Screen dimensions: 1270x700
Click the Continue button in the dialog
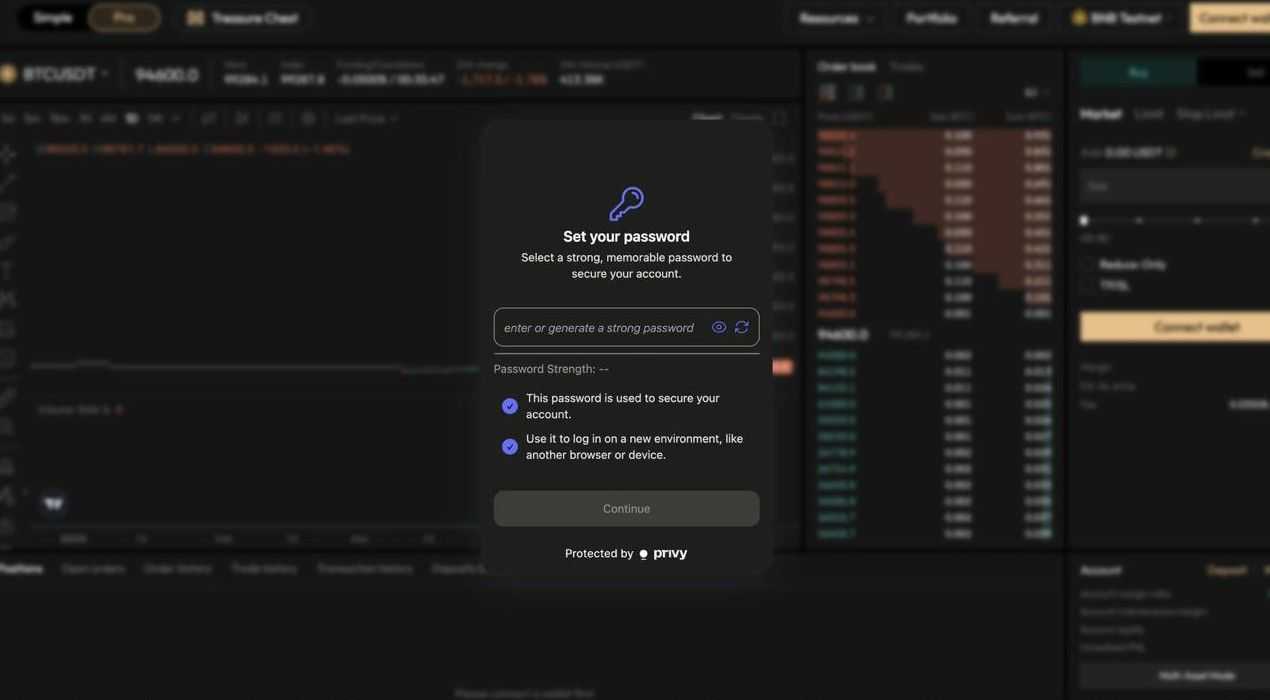626,509
